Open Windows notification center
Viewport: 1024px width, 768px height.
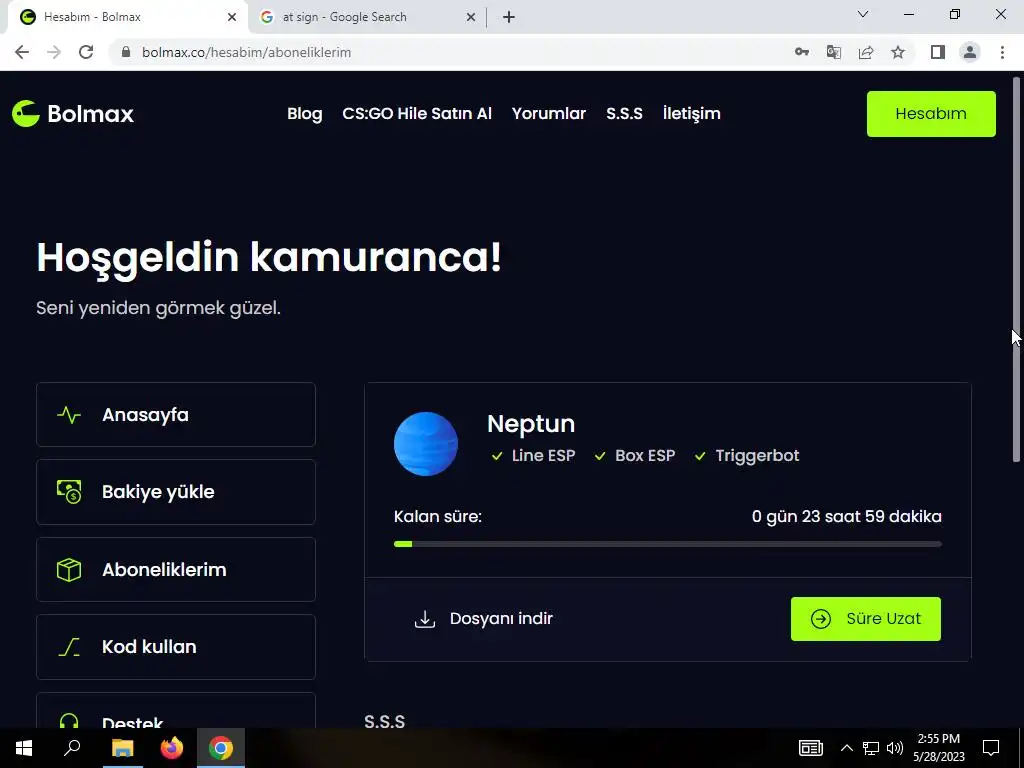991,748
